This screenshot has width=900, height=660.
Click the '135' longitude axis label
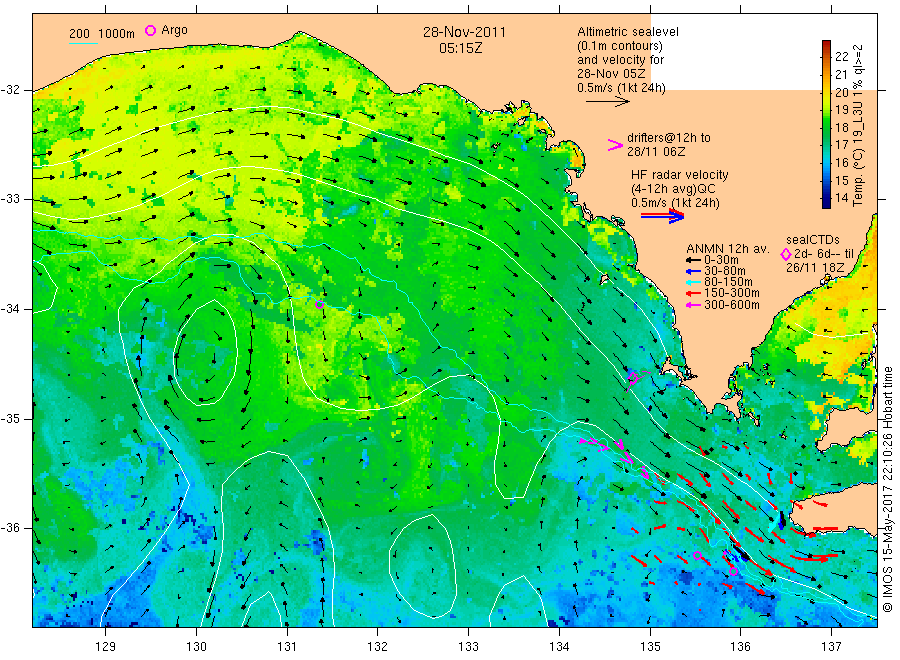[x=650, y=647]
